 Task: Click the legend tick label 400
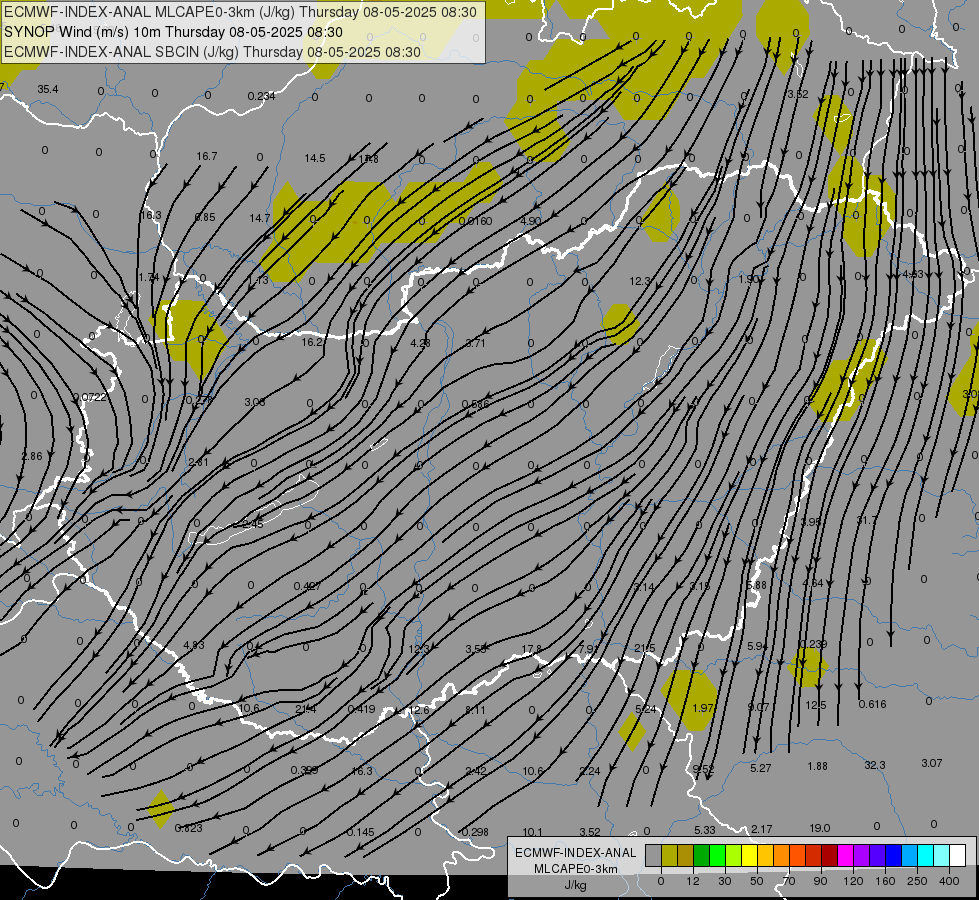949,881
